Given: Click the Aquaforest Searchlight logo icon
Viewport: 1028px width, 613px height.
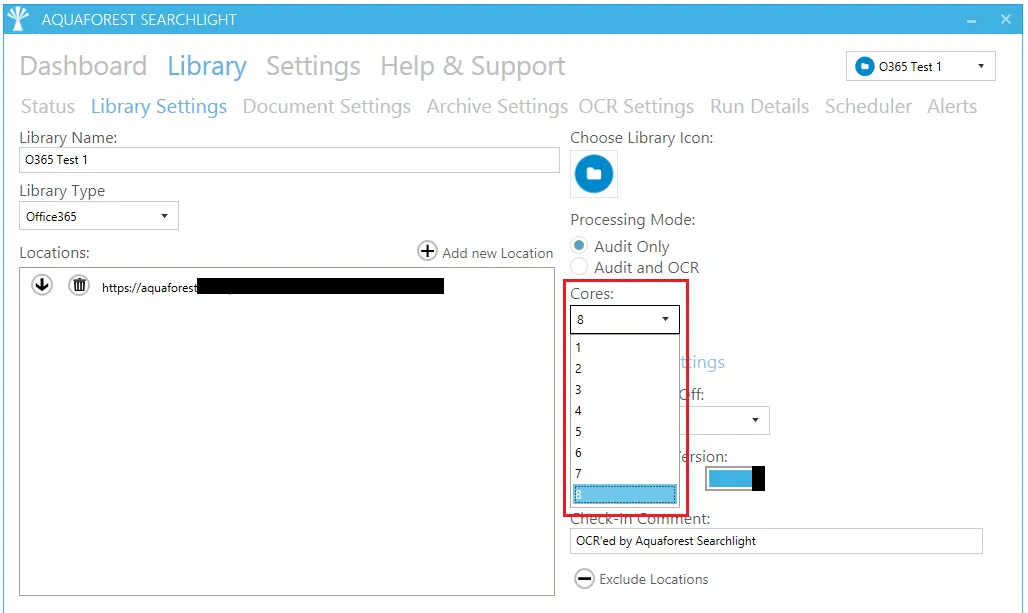Looking at the screenshot, I should pos(18,19).
